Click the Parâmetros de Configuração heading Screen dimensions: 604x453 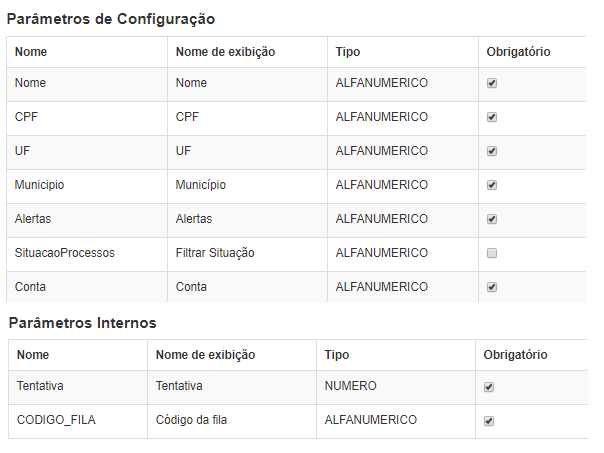[x=111, y=19]
